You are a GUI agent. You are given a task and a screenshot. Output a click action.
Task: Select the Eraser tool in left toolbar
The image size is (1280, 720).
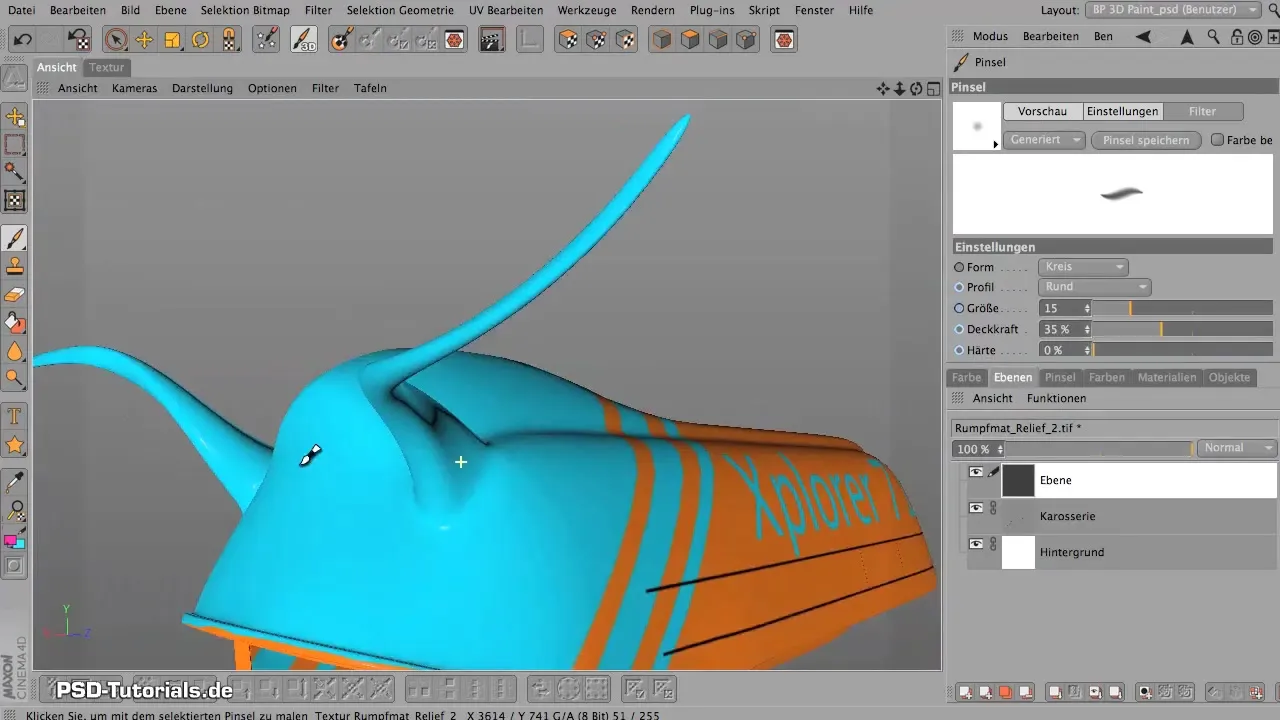tap(15, 295)
